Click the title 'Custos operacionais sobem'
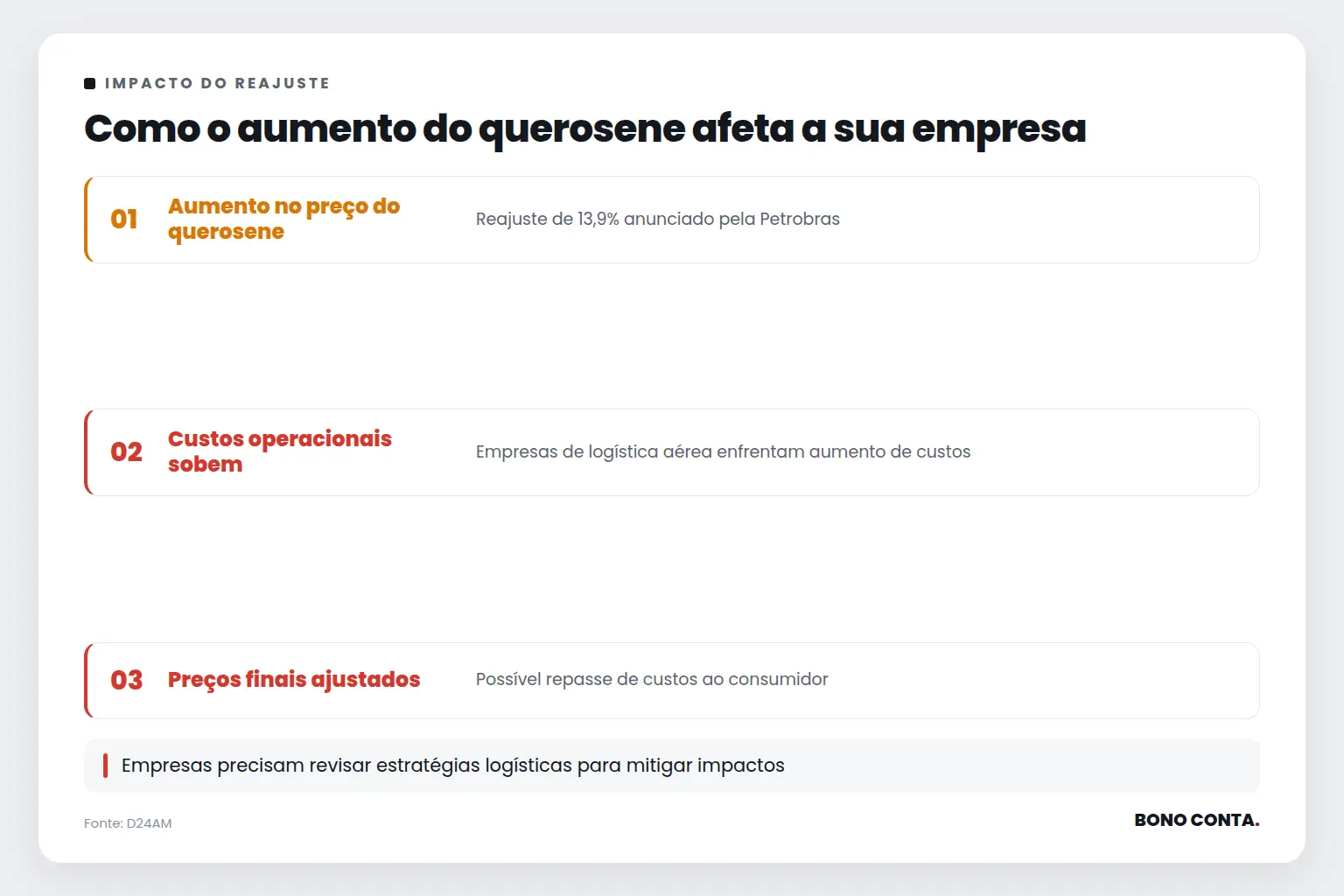This screenshot has height=896, width=1344. point(280,451)
